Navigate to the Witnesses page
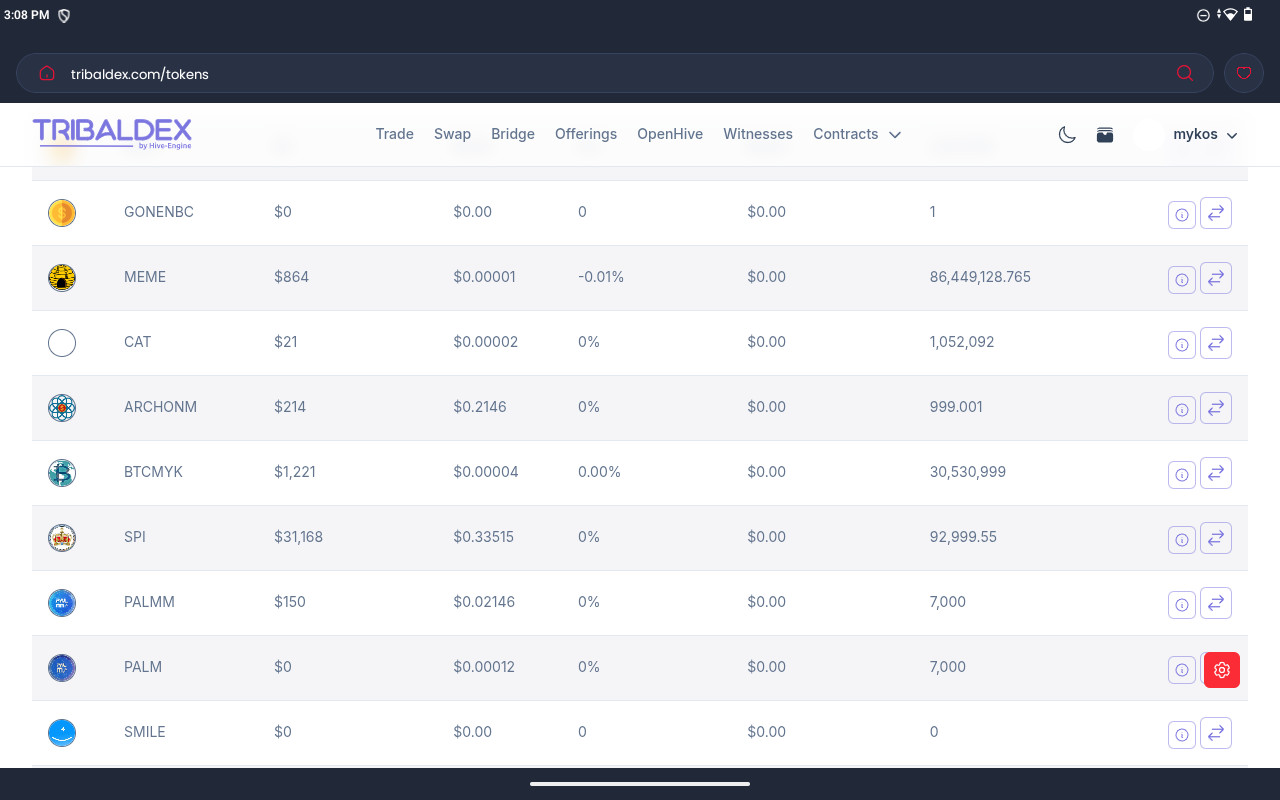Screen dimensions: 1280x800 pyautogui.click(x=757, y=134)
